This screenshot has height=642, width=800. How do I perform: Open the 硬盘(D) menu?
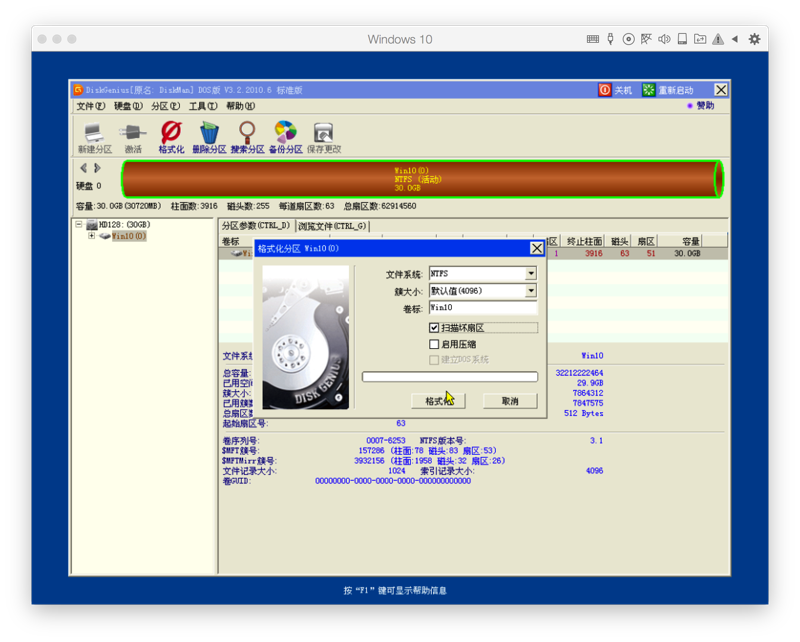[128, 106]
